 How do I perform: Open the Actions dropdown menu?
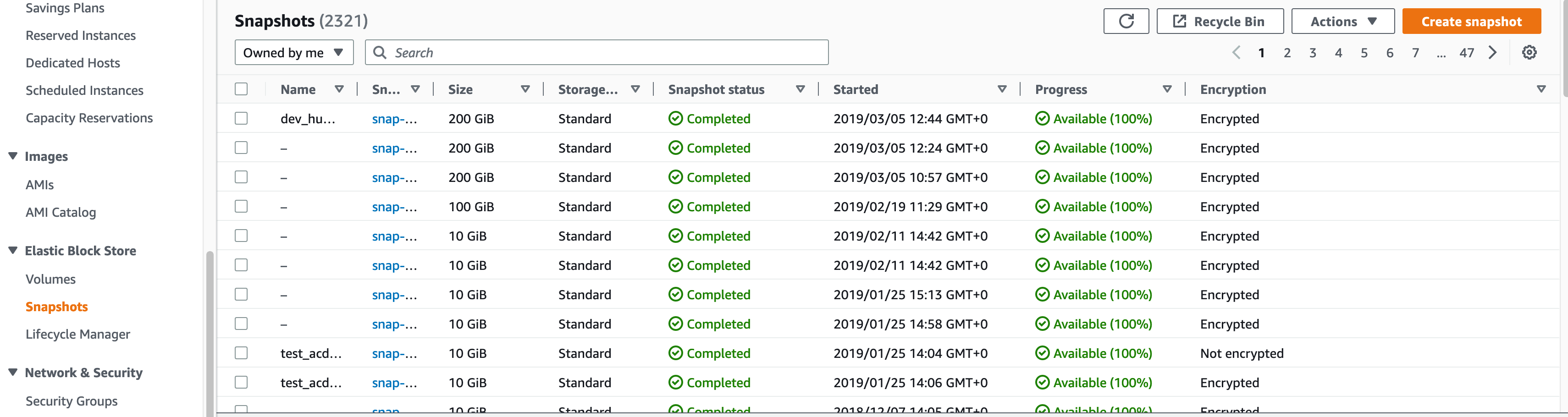[1342, 21]
